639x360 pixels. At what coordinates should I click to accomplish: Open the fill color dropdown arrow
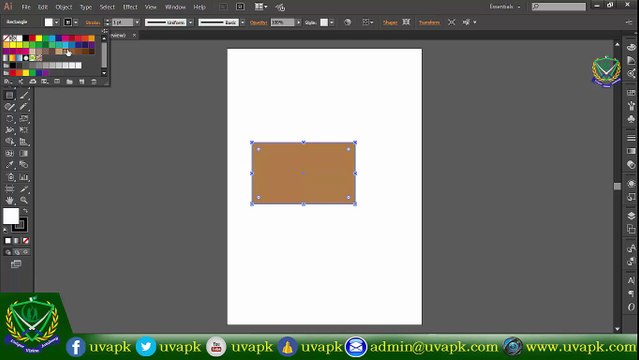tap(57, 22)
